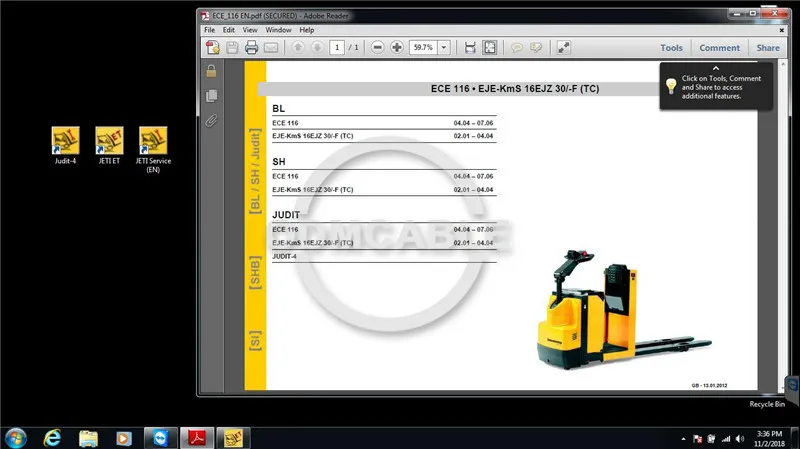Open the Comment pane
Screen dimensions: 800x449
tap(719, 47)
